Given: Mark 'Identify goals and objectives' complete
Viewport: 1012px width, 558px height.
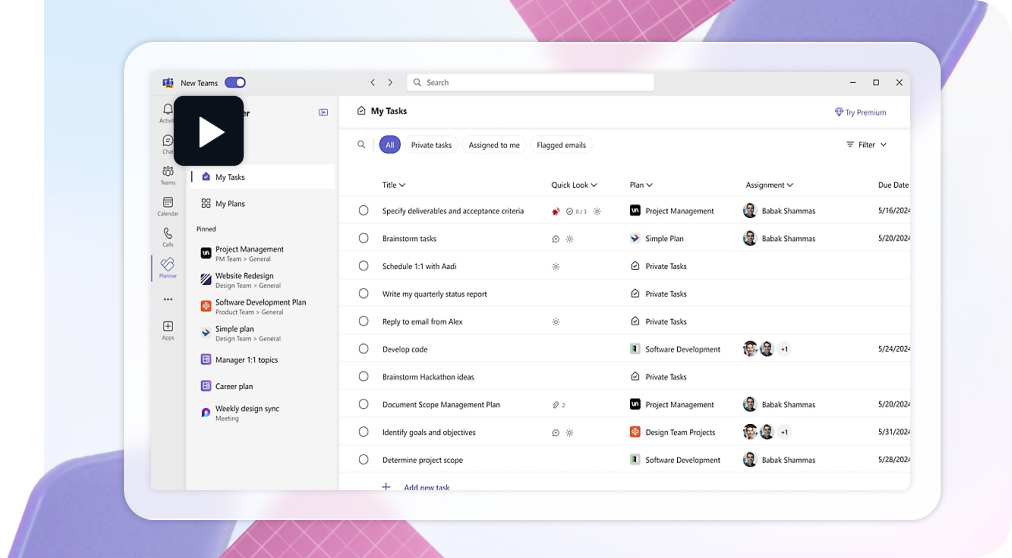Looking at the screenshot, I should (363, 432).
